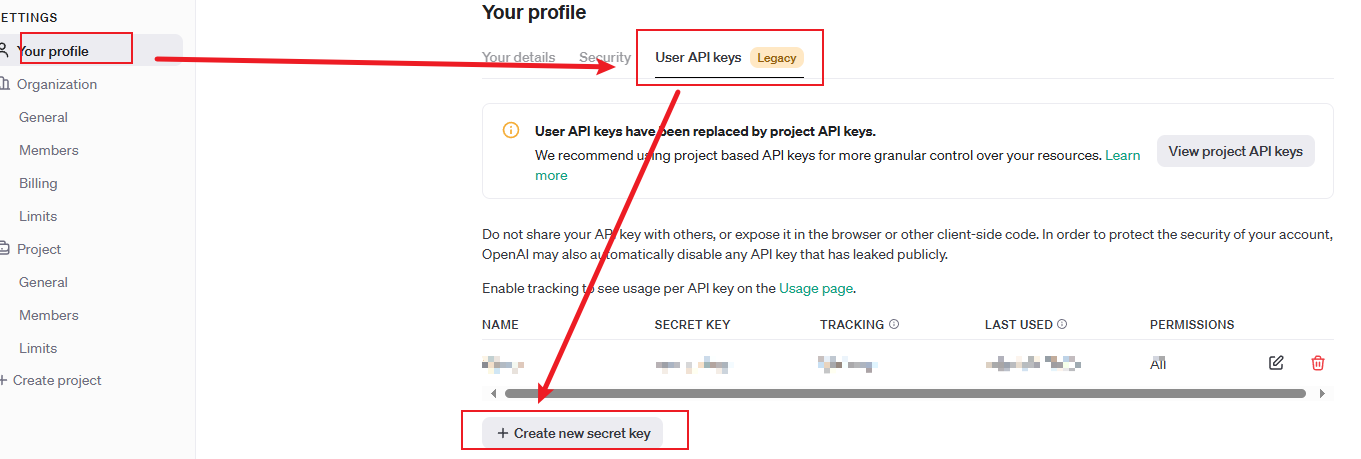
Task: Click the warning info icon in banner
Action: point(511,130)
